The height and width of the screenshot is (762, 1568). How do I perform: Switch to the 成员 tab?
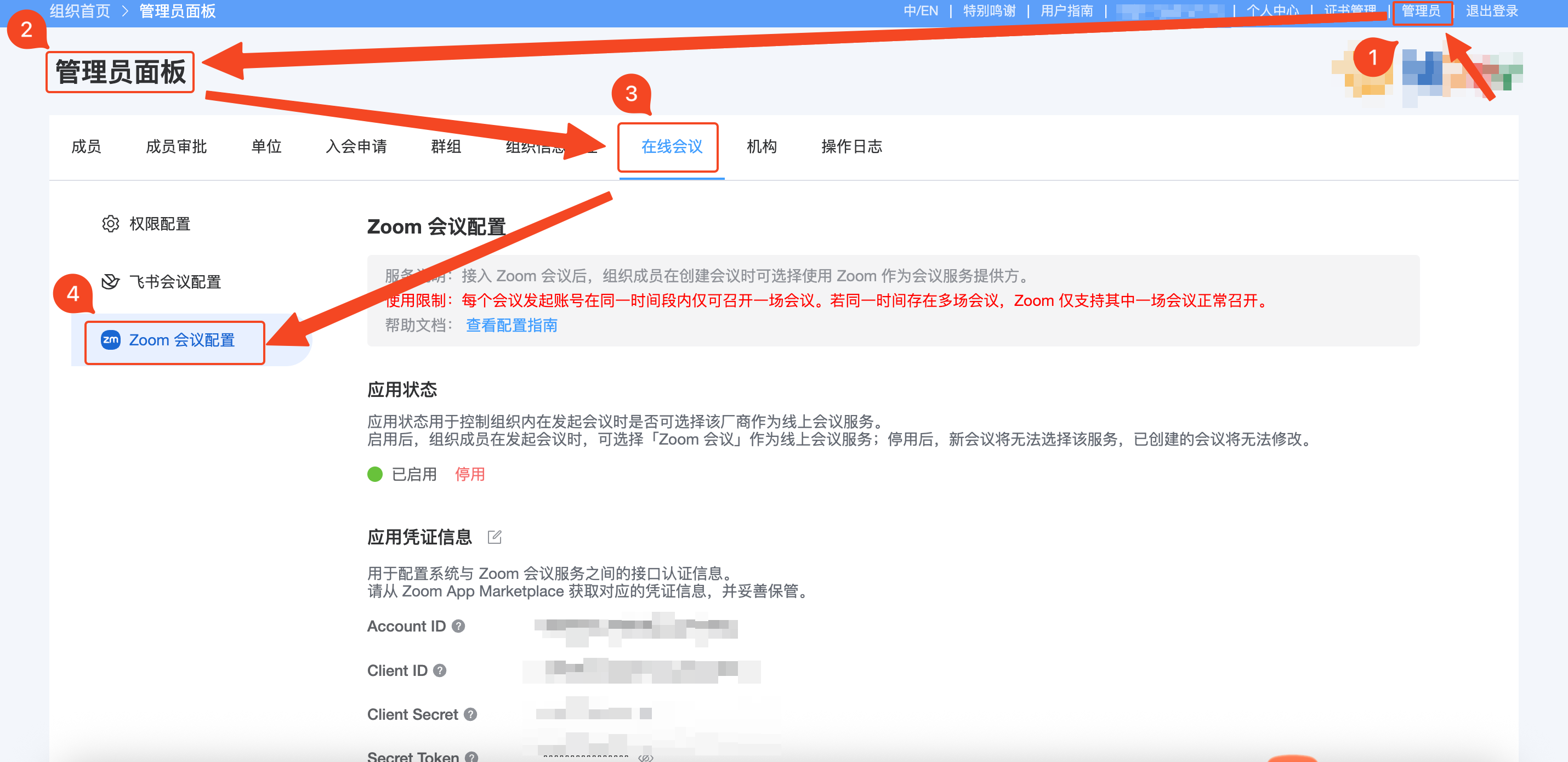(86, 147)
